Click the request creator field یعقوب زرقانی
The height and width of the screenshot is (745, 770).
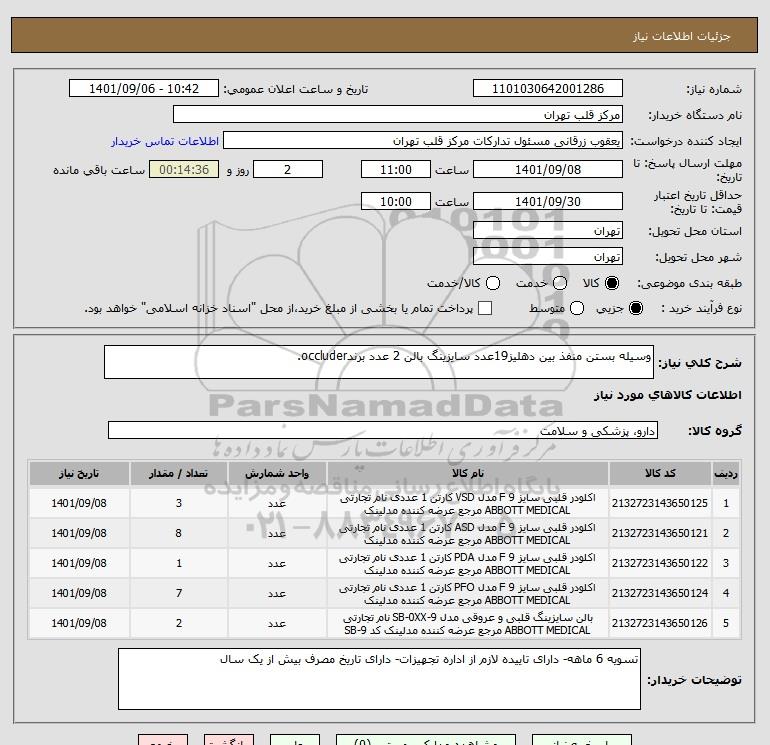423,141
